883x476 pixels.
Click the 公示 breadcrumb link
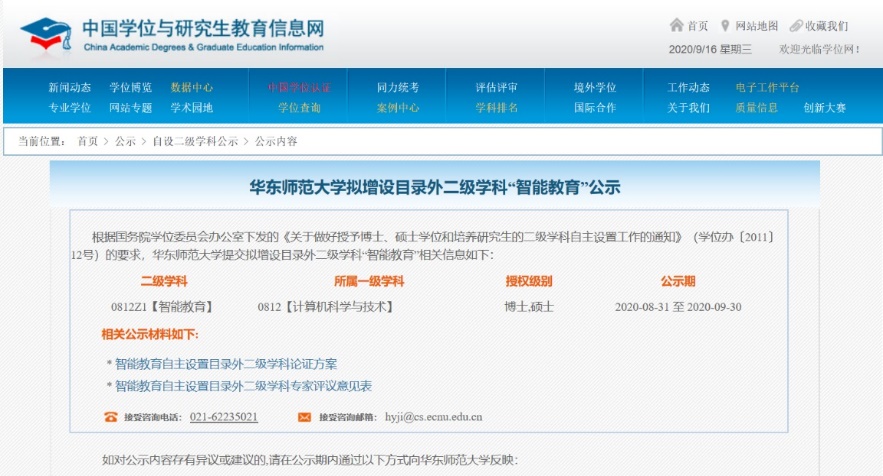[125, 141]
